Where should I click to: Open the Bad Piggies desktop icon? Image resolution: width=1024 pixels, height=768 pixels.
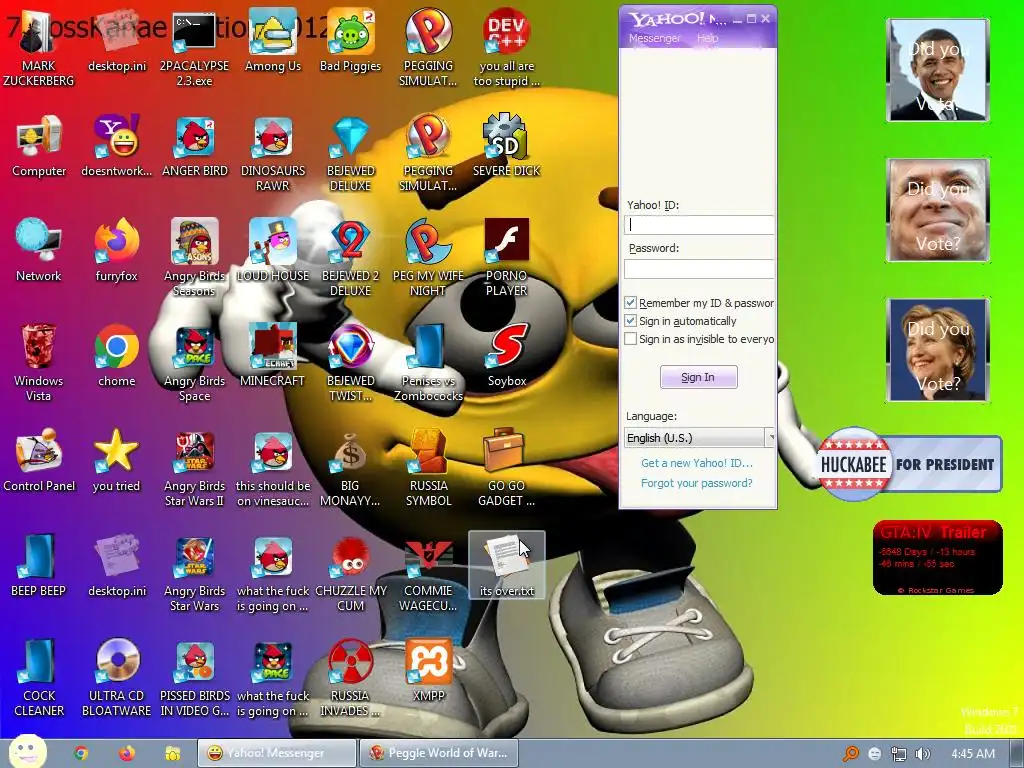(350, 40)
